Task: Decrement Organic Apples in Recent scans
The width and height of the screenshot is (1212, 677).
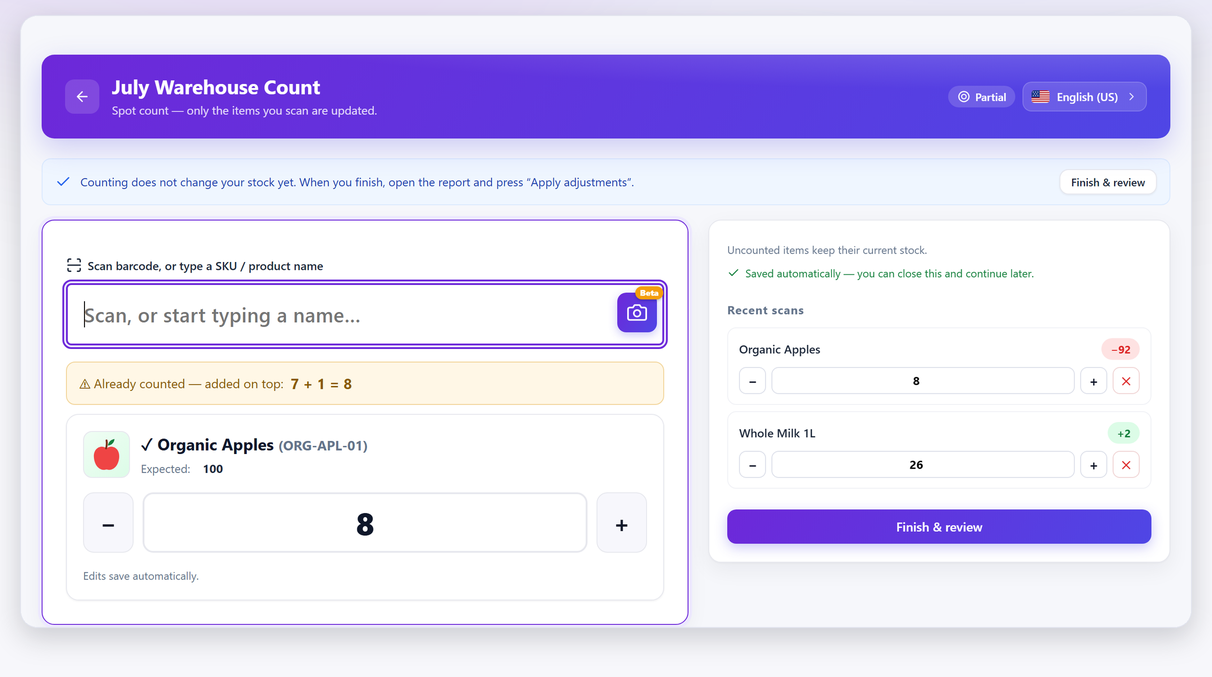Action: tap(752, 381)
